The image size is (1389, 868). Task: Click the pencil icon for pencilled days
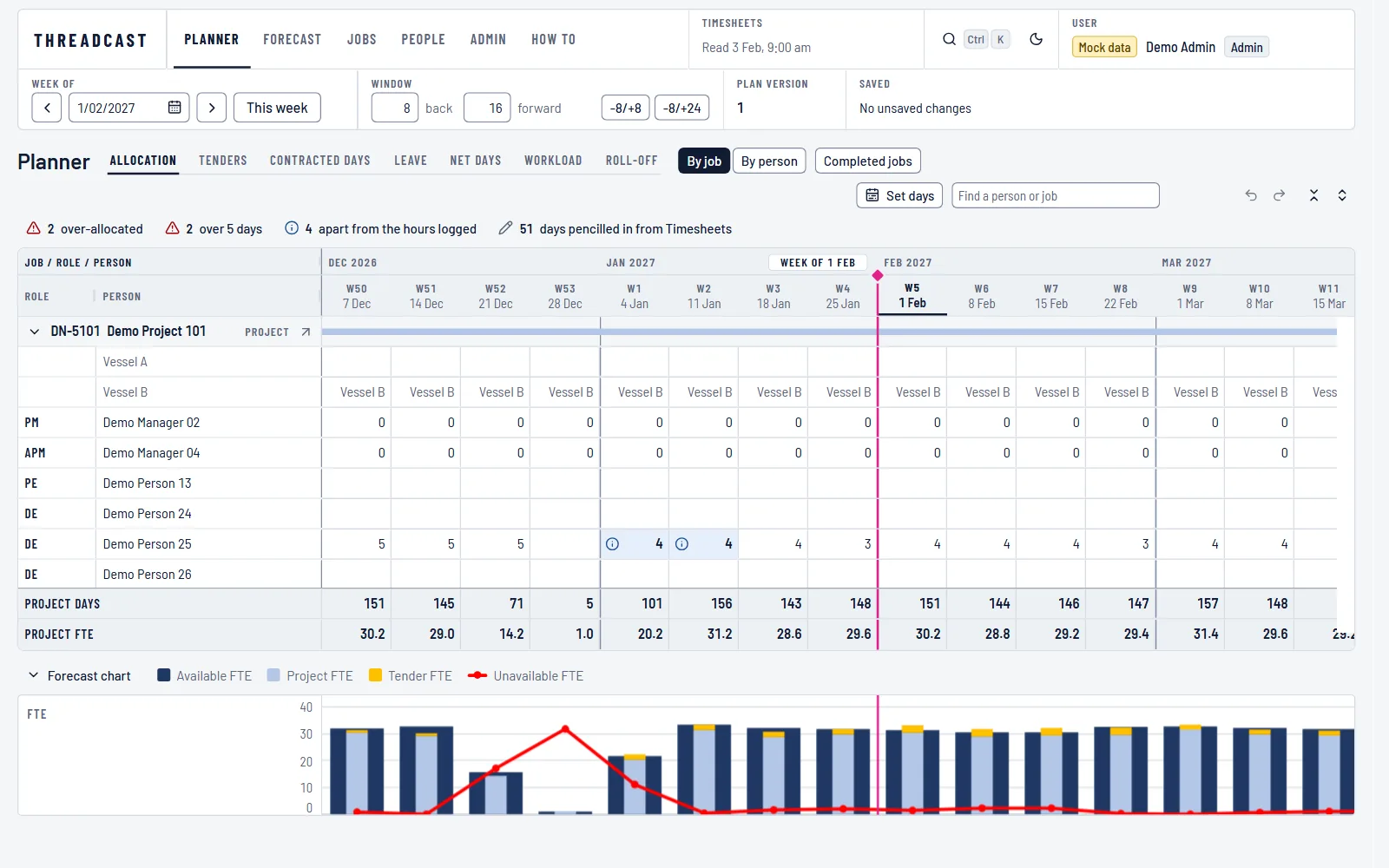[x=505, y=228]
